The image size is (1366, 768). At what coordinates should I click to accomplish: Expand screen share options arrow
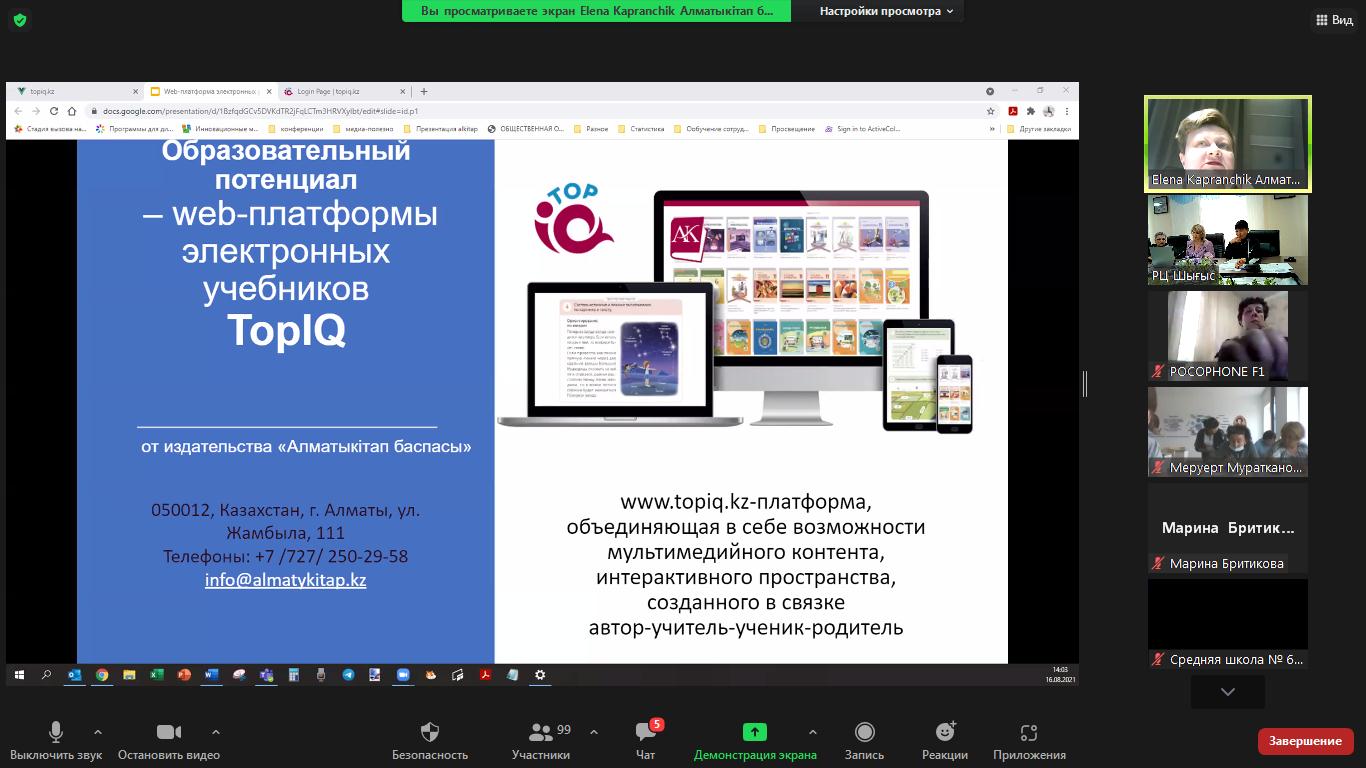click(x=812, y=732)
